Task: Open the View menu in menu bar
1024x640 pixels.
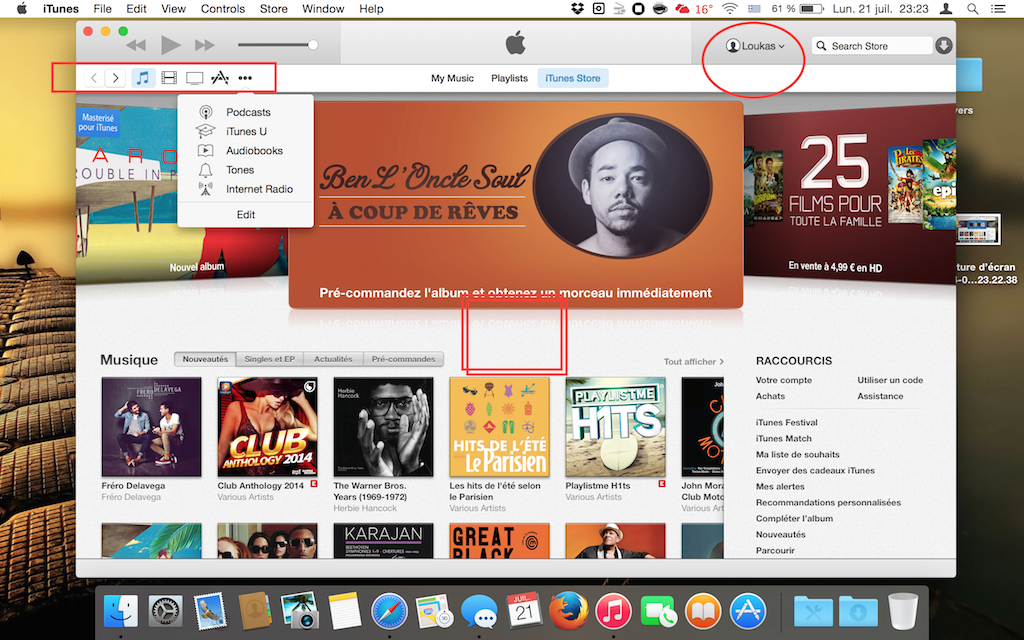Action: coord(173,9)
